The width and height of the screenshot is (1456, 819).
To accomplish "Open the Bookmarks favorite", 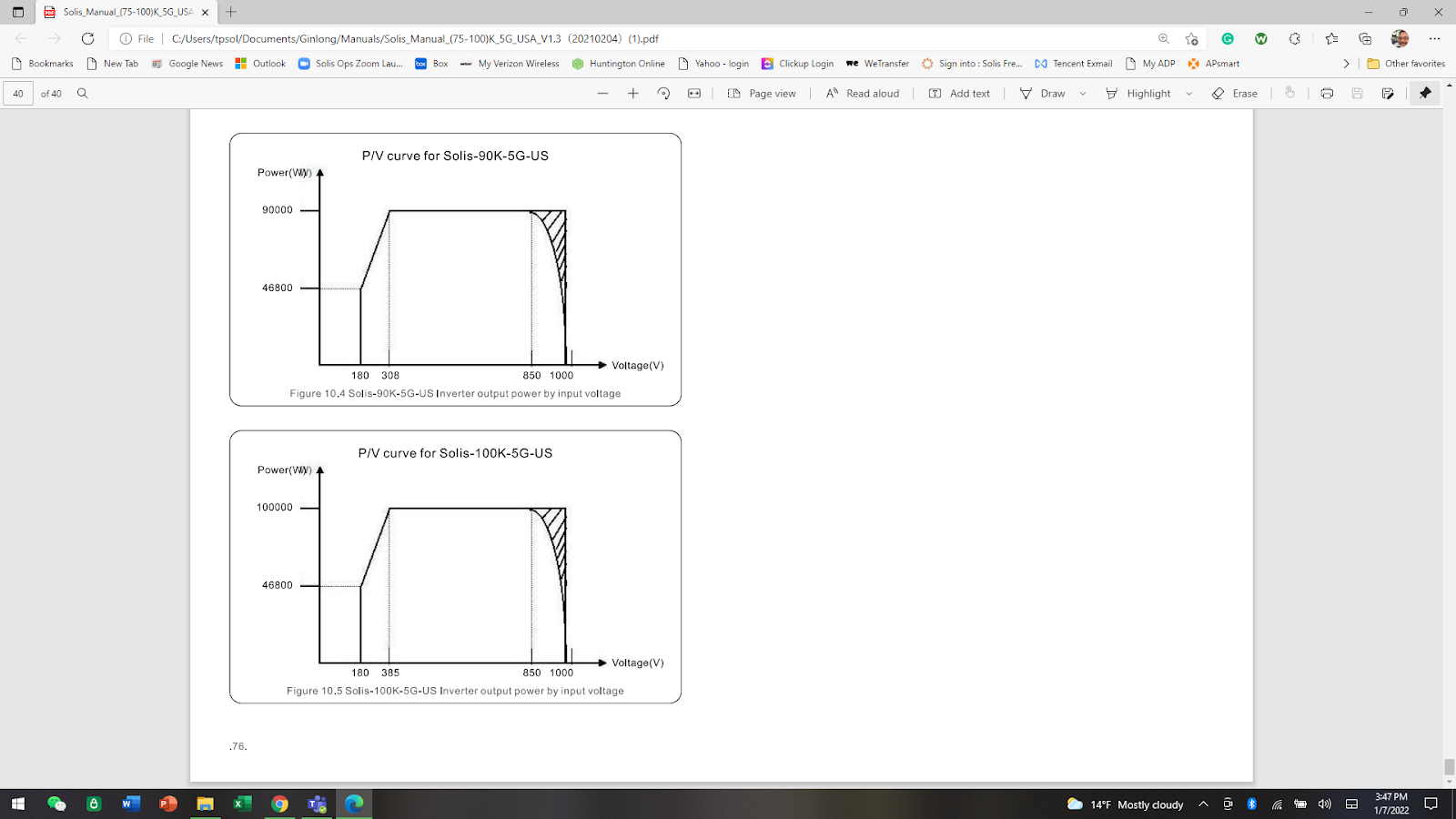I will point(42,64).
